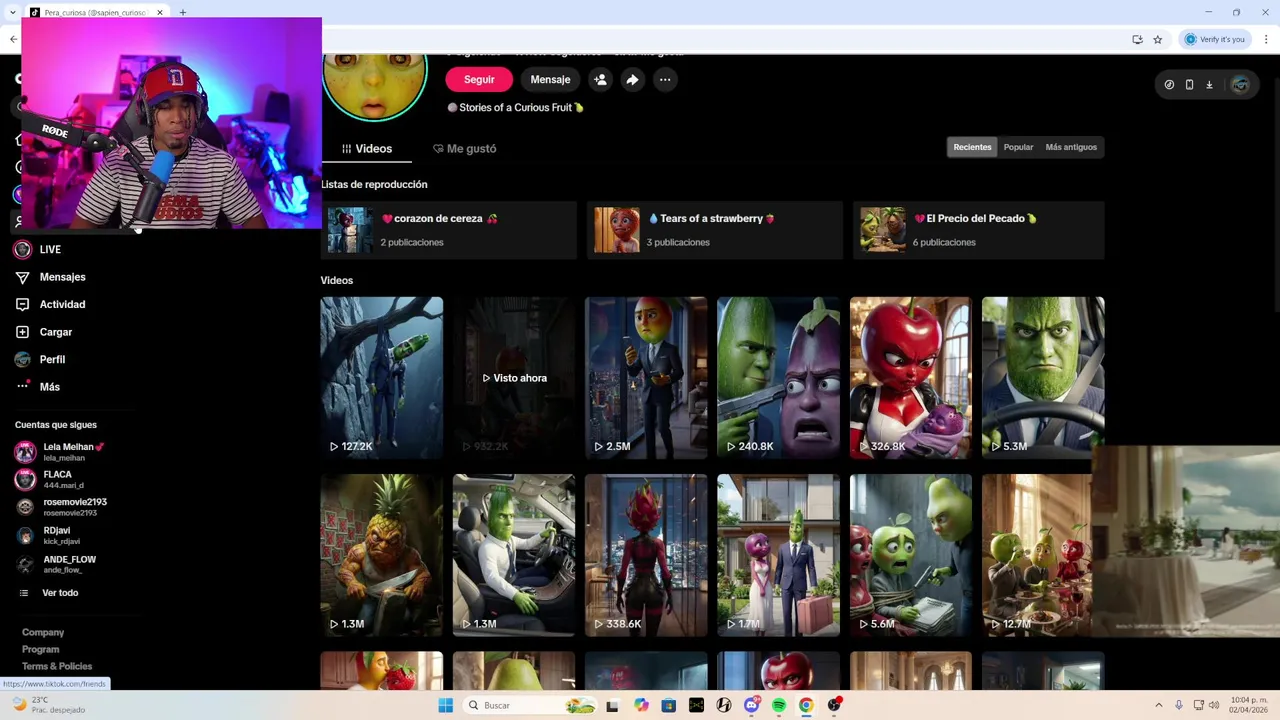This screenshot has width=1280, height=720.
Task: Click the Mensajes paper-plane icon
Action: [x=22, y=277]
